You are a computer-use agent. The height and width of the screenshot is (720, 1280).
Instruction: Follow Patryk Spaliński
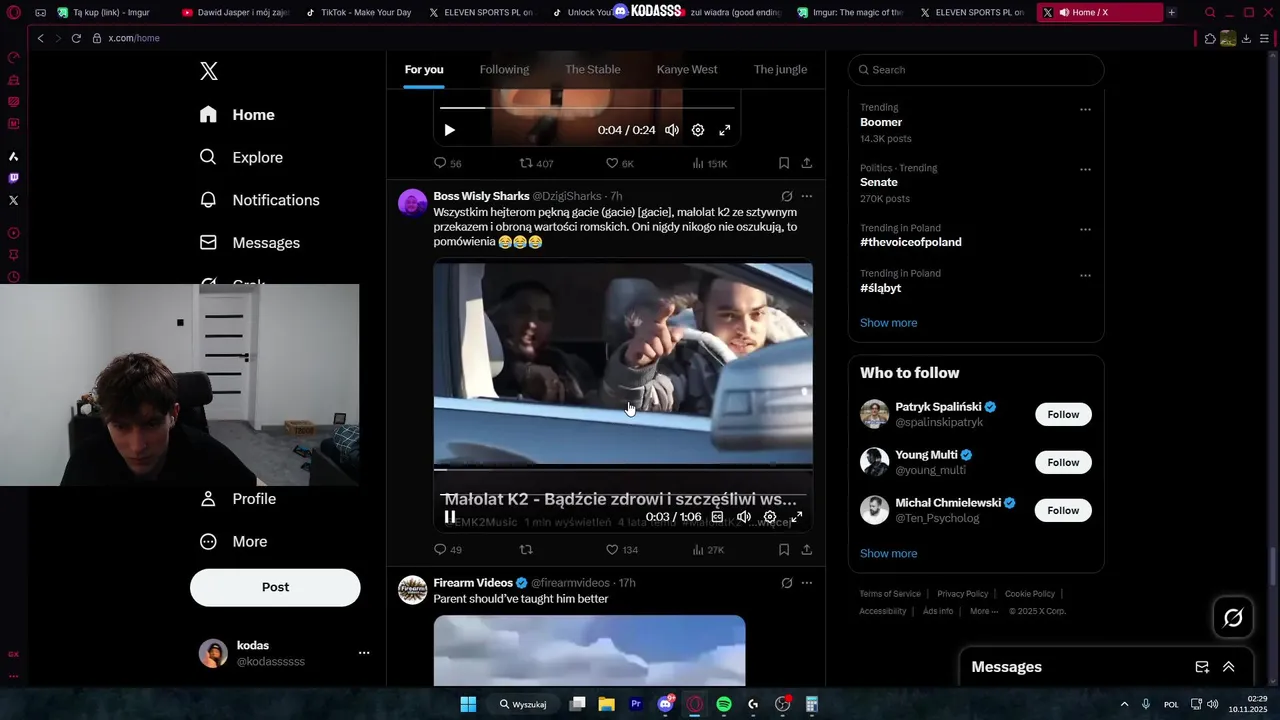(x=1063, y=414)
